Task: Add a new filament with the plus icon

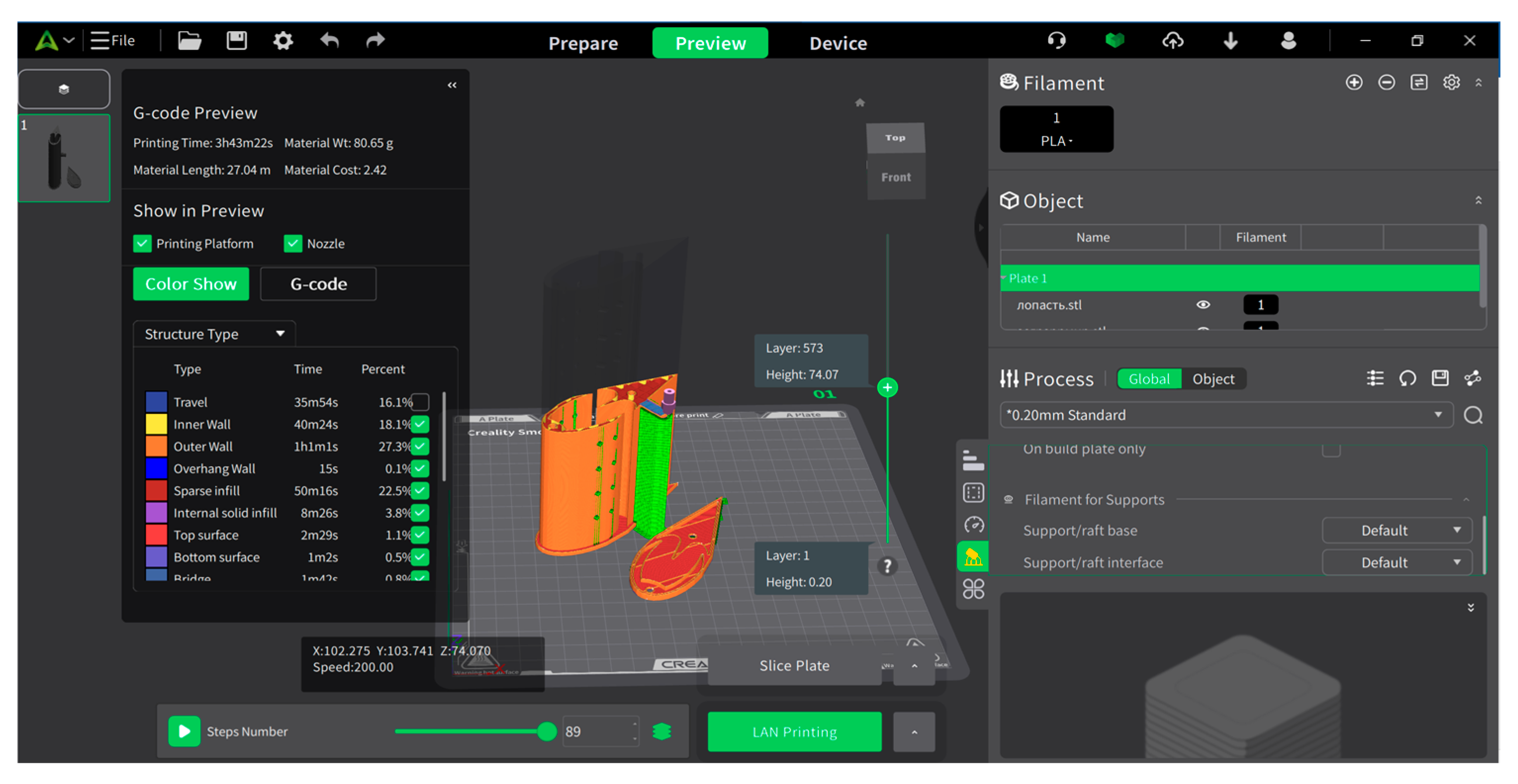Action: pyautogui.click(x=1353, y=83)
